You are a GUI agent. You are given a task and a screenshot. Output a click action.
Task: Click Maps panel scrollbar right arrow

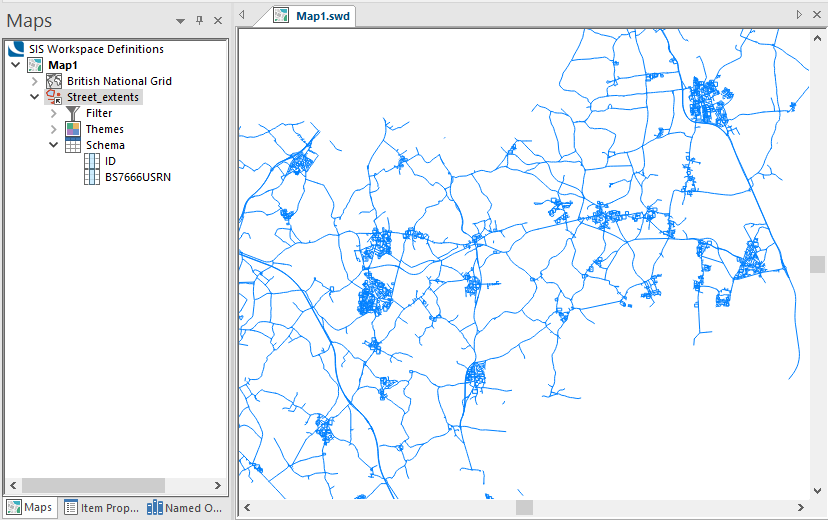(x=218, y=485)
